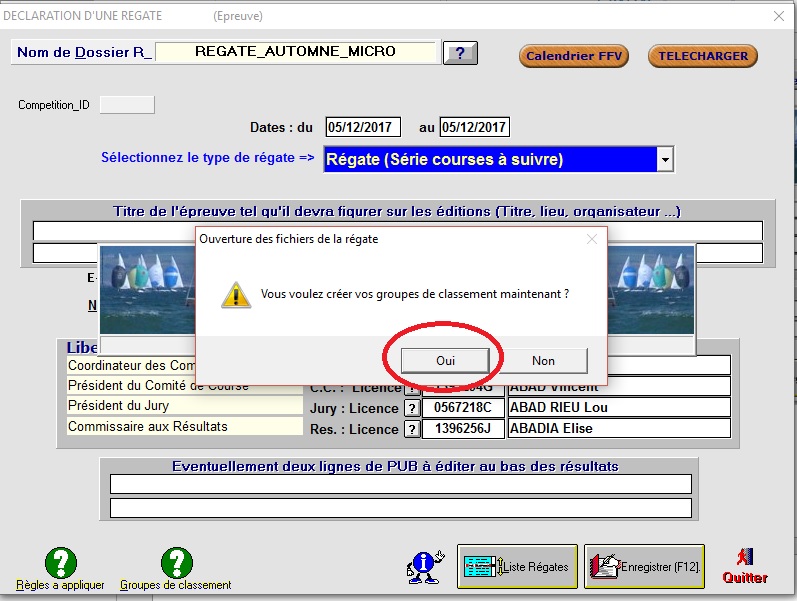This screenshot has height=601, width=797.
Task: Click the first event title line field
Action: tap(397, 230)
